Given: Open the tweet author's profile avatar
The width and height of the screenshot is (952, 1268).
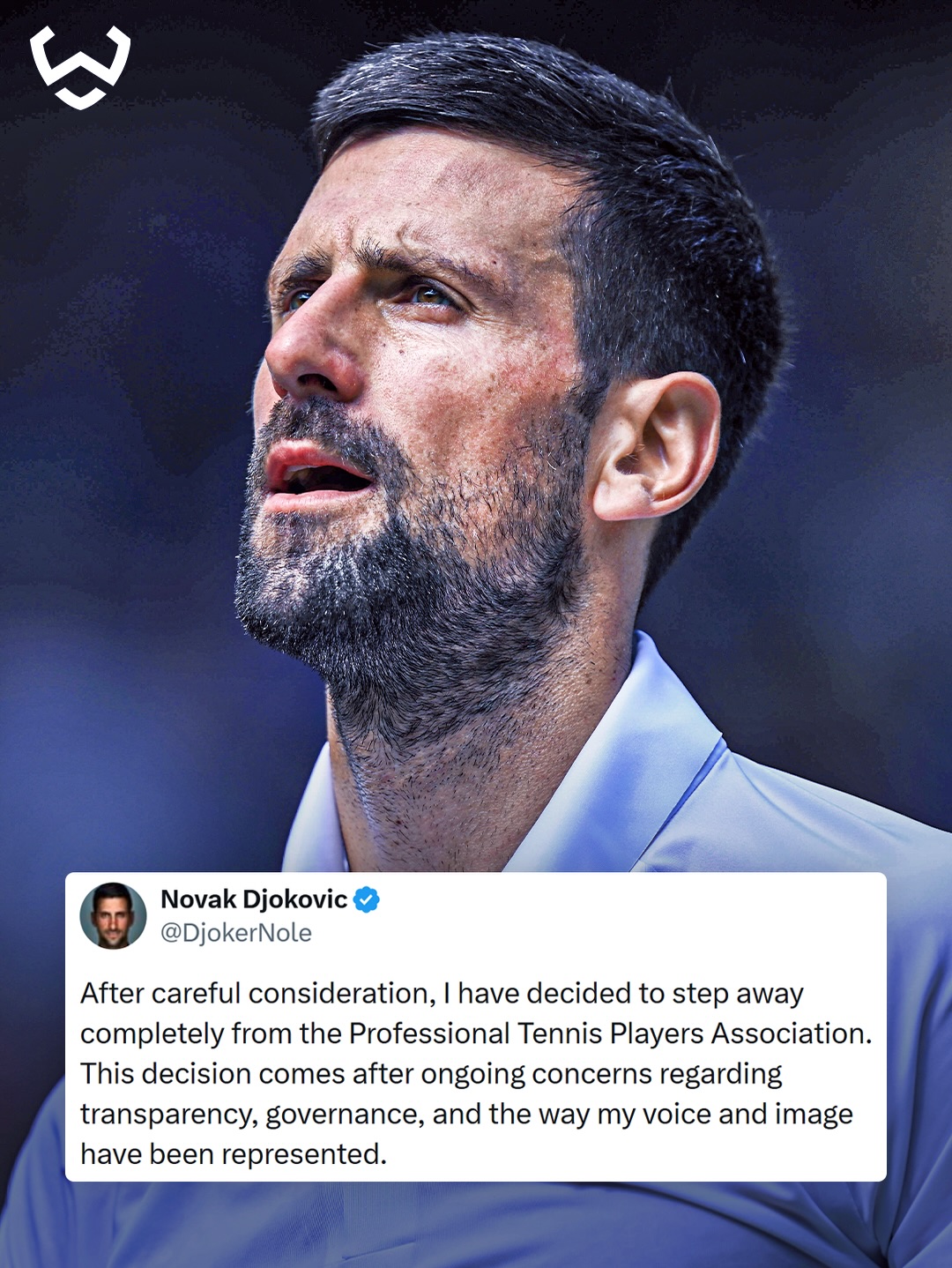Looking at the screenshot, I should pos(113,915).
